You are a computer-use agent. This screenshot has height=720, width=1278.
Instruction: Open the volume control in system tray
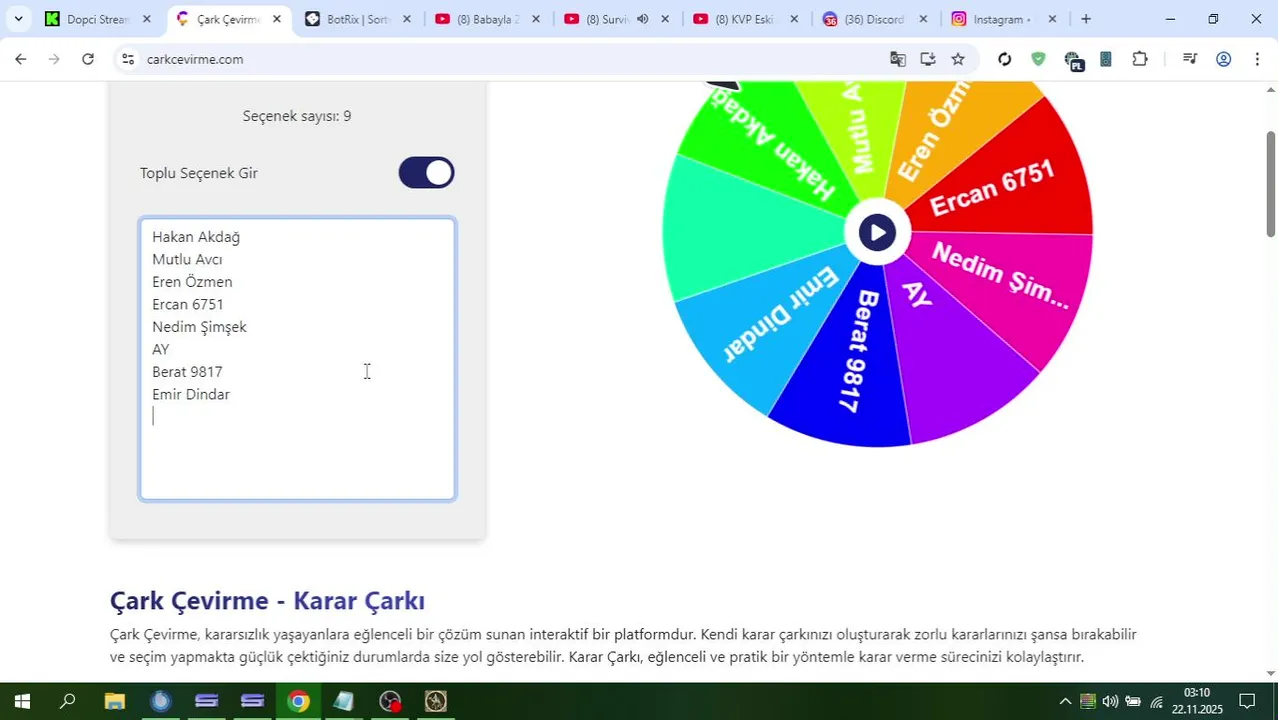(1110, 701)
